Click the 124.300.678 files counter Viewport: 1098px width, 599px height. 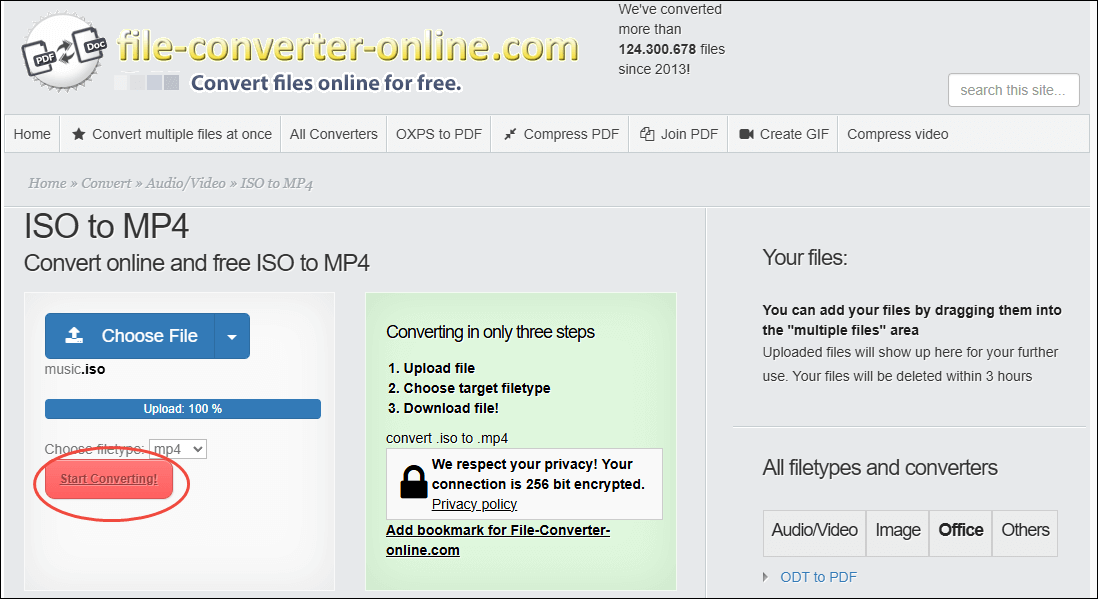672,50
